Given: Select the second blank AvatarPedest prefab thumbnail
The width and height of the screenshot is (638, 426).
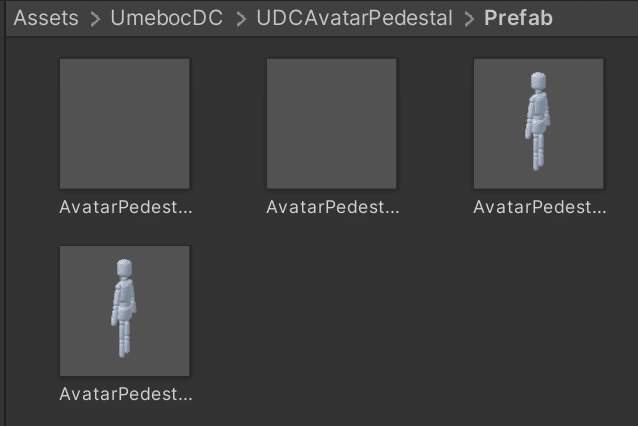Looking at the screenshot, I should tap(332, 124).
